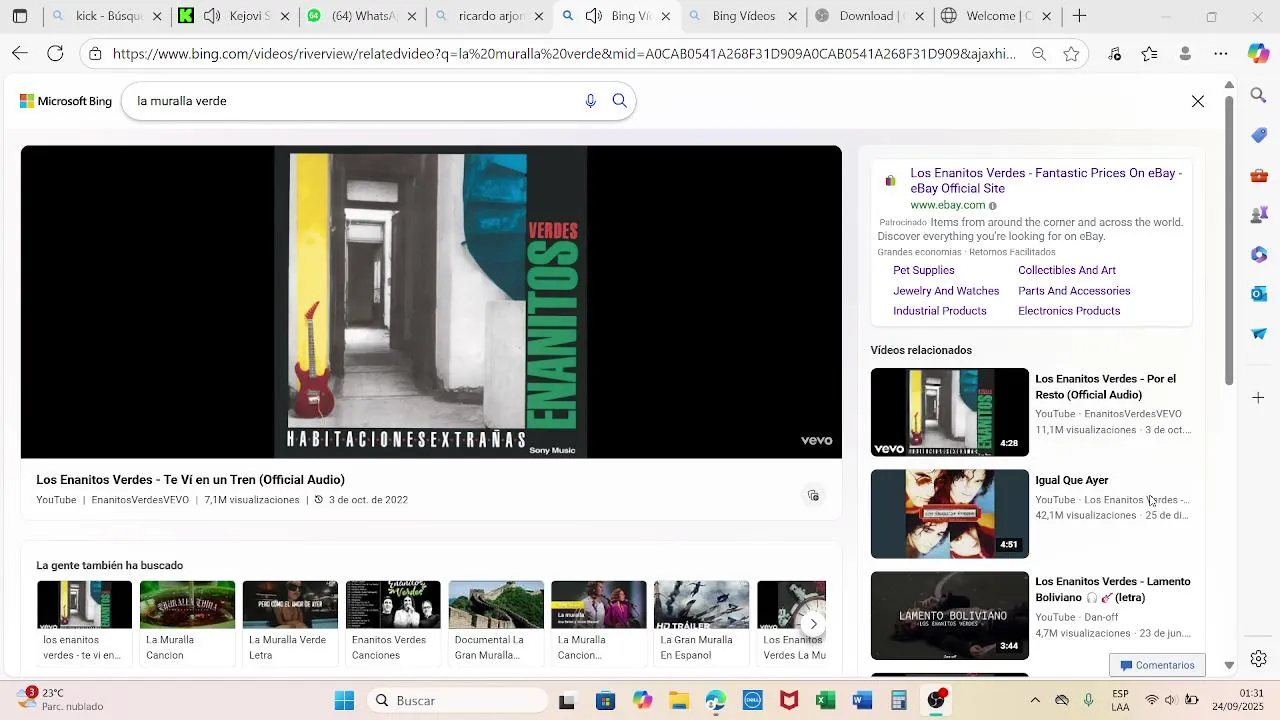Screen dimensions: 1280x720
Task: Open the Windows Start menu
Action: [344, 701]
